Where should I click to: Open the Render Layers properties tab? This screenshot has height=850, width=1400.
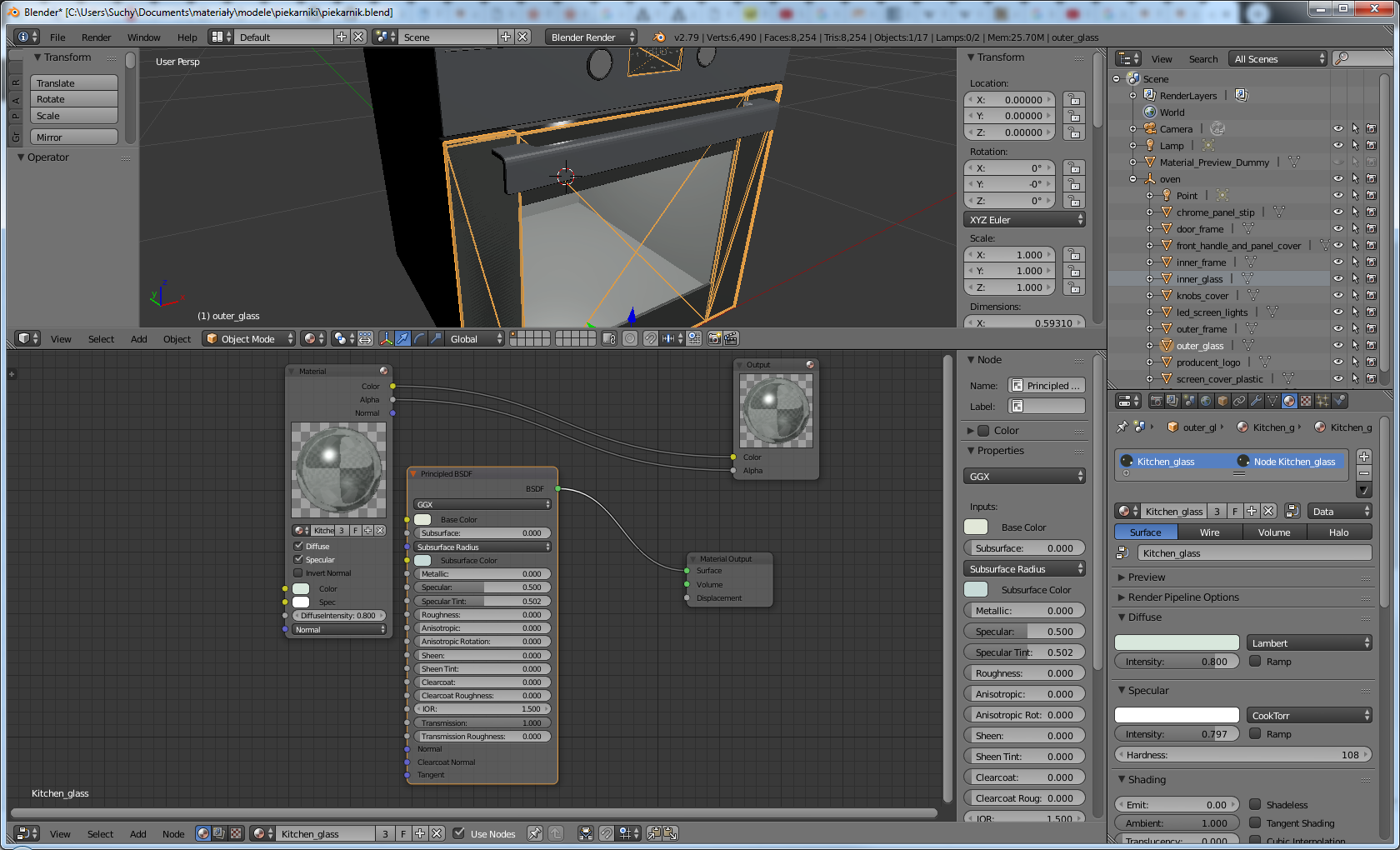pos(1172,401)
